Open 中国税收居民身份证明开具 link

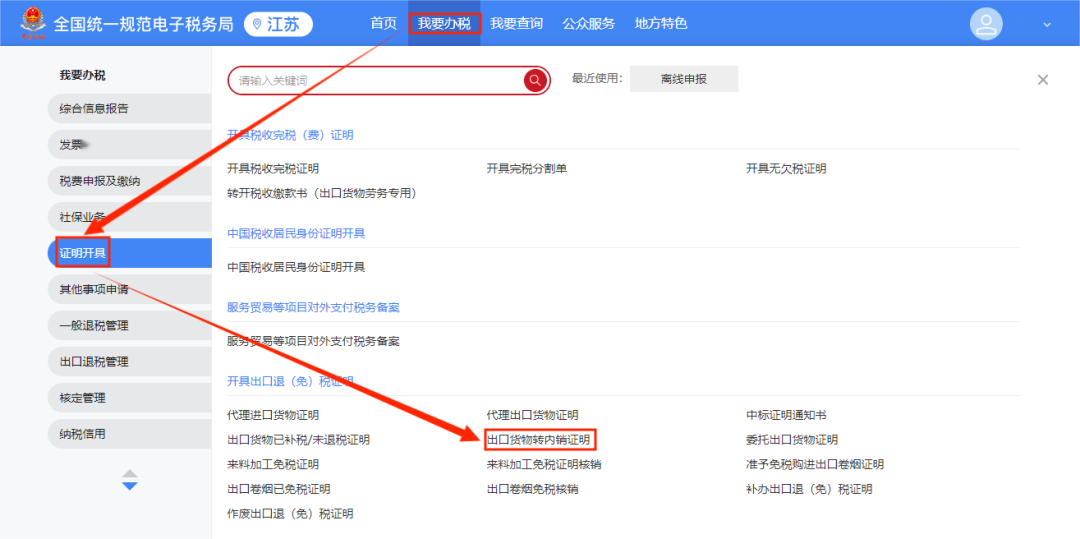296,267
